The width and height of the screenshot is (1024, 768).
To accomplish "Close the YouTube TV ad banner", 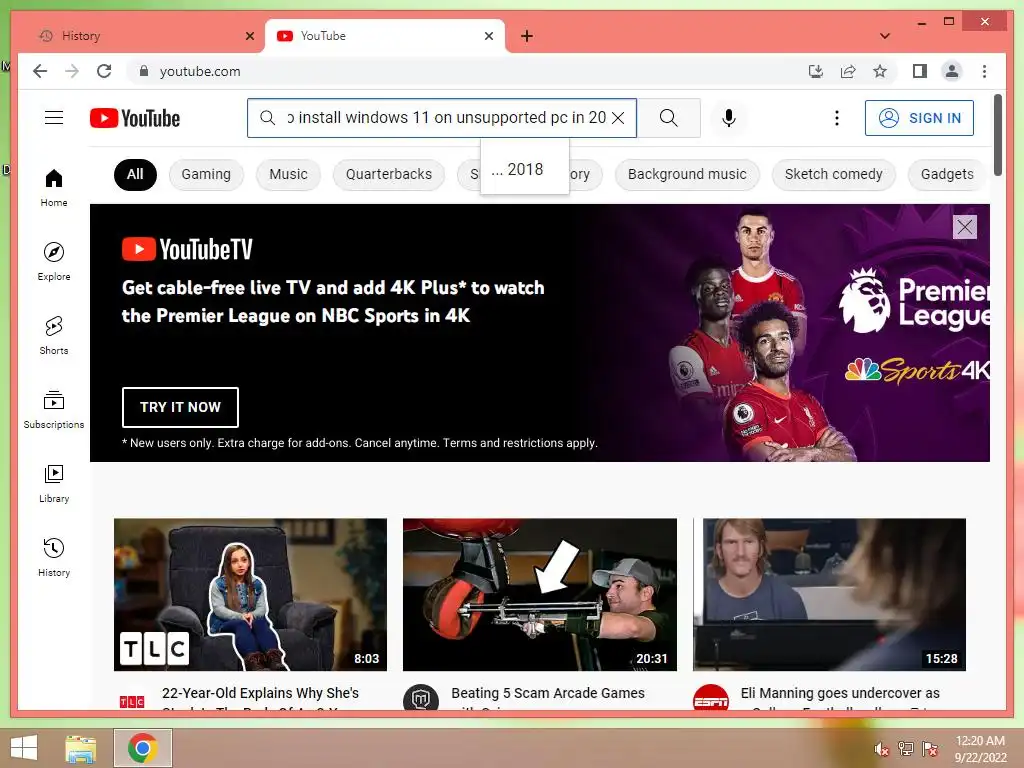I will coord(965,227).
